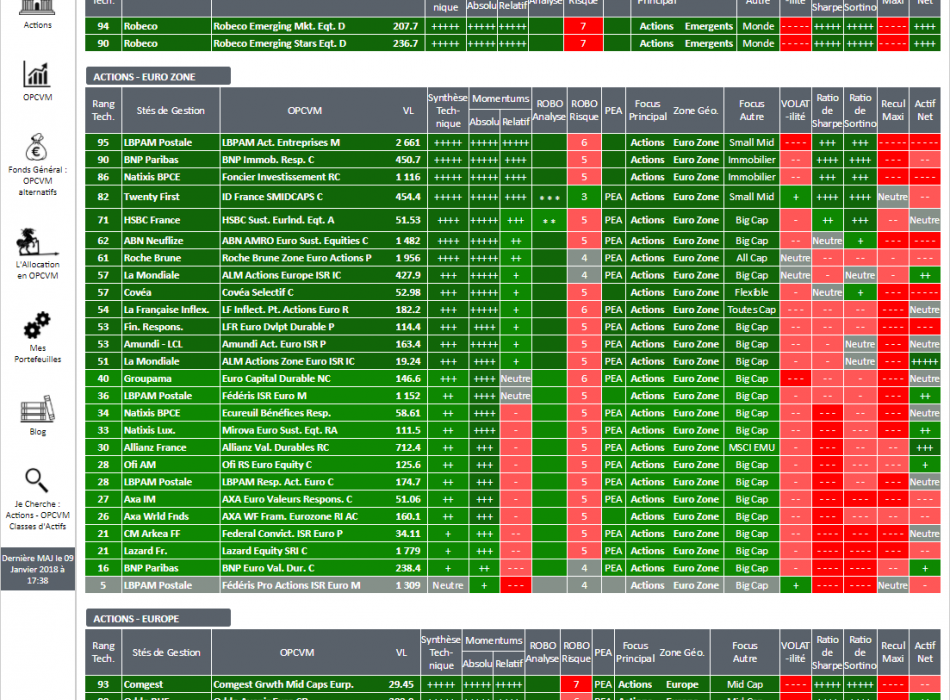The width and height of the screenshot is (950, 700).
Task: Open fund 'Euro Capital Durable NC'
Action: tap(276, 379)
